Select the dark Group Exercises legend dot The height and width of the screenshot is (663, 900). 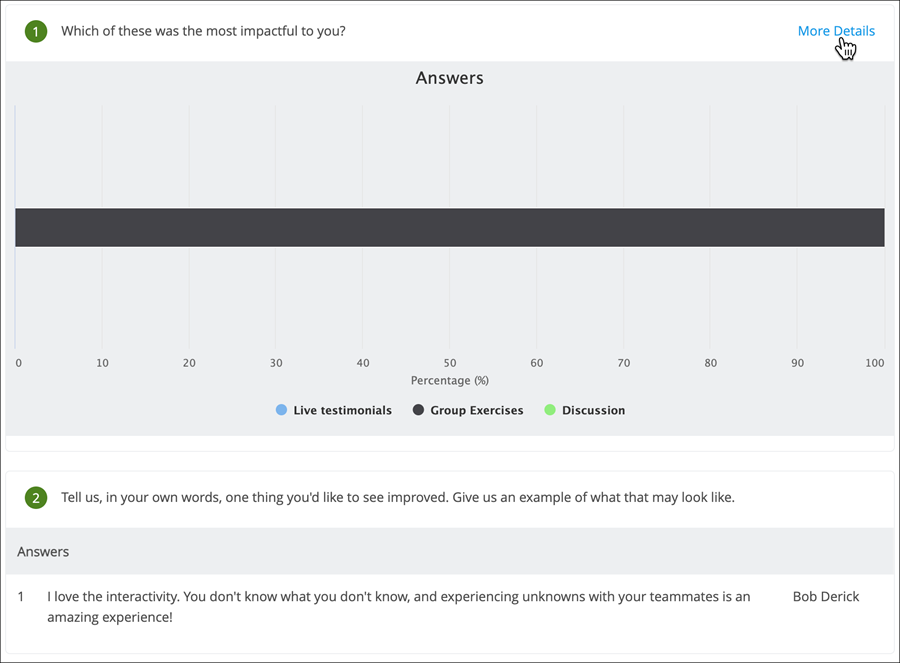point(416,409)
